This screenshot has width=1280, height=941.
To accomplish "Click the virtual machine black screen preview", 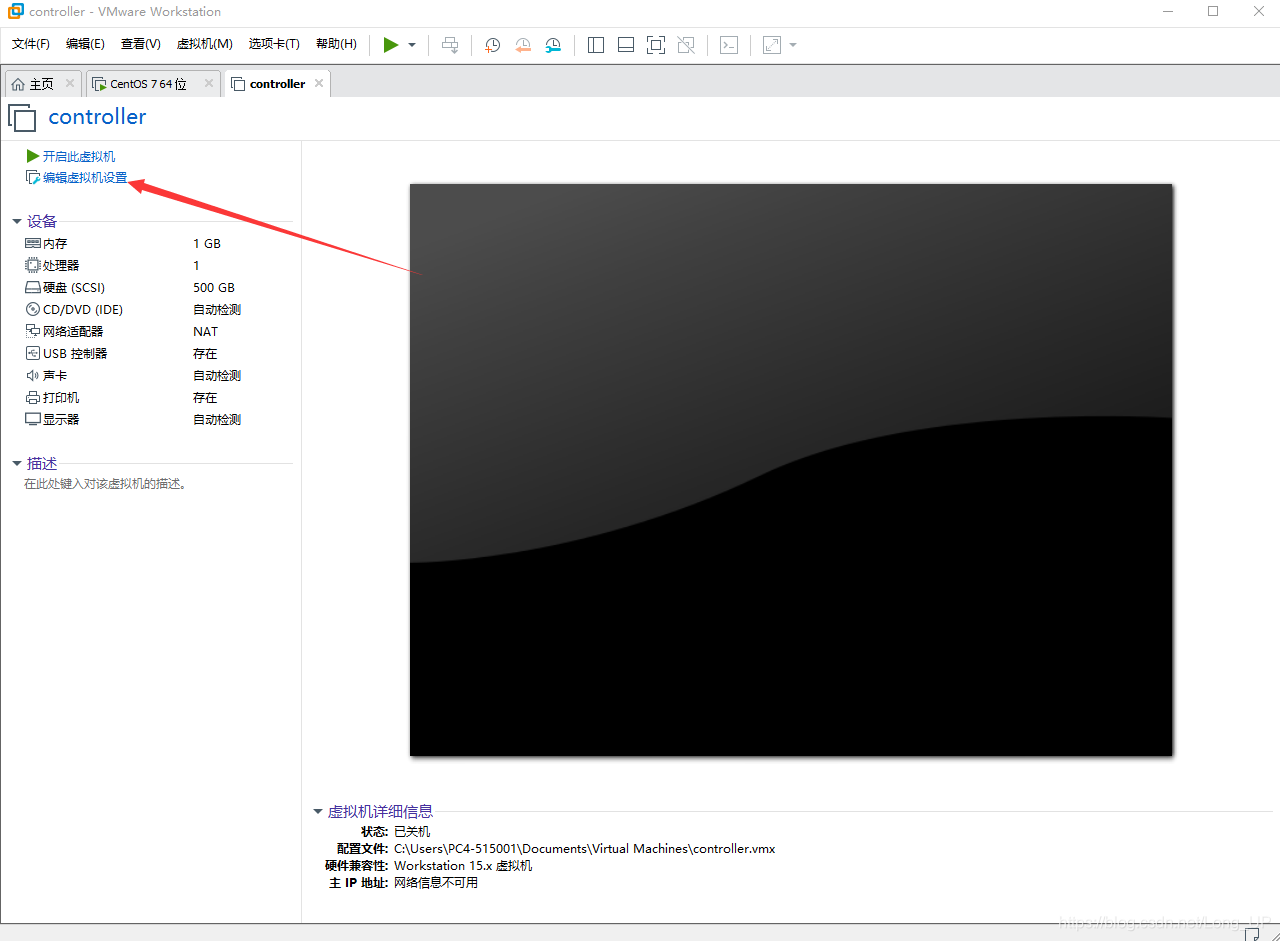I will (791, 470).
